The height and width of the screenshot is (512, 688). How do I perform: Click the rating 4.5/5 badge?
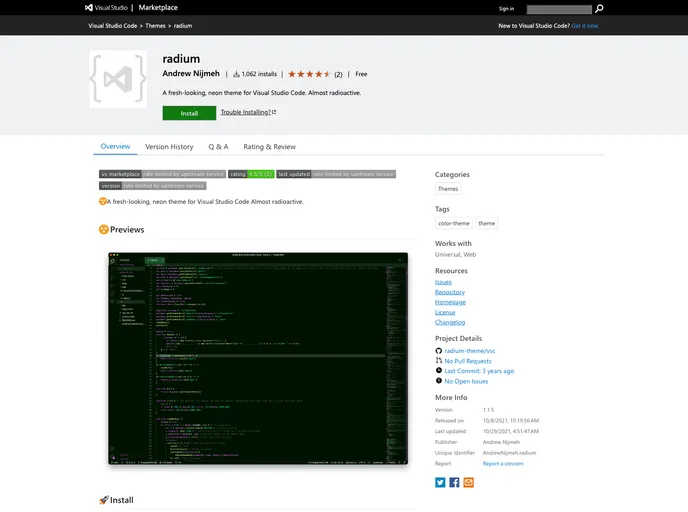click(251, 174)
